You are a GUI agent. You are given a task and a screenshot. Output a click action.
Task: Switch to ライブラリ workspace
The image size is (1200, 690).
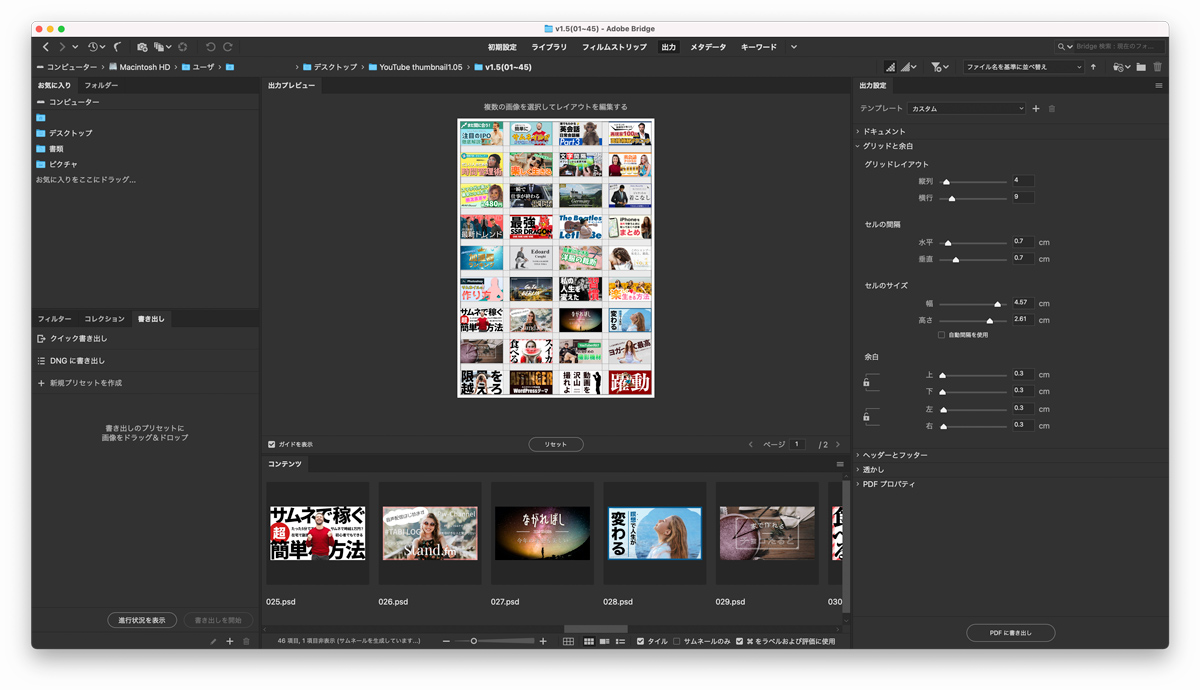coord(549,47)
